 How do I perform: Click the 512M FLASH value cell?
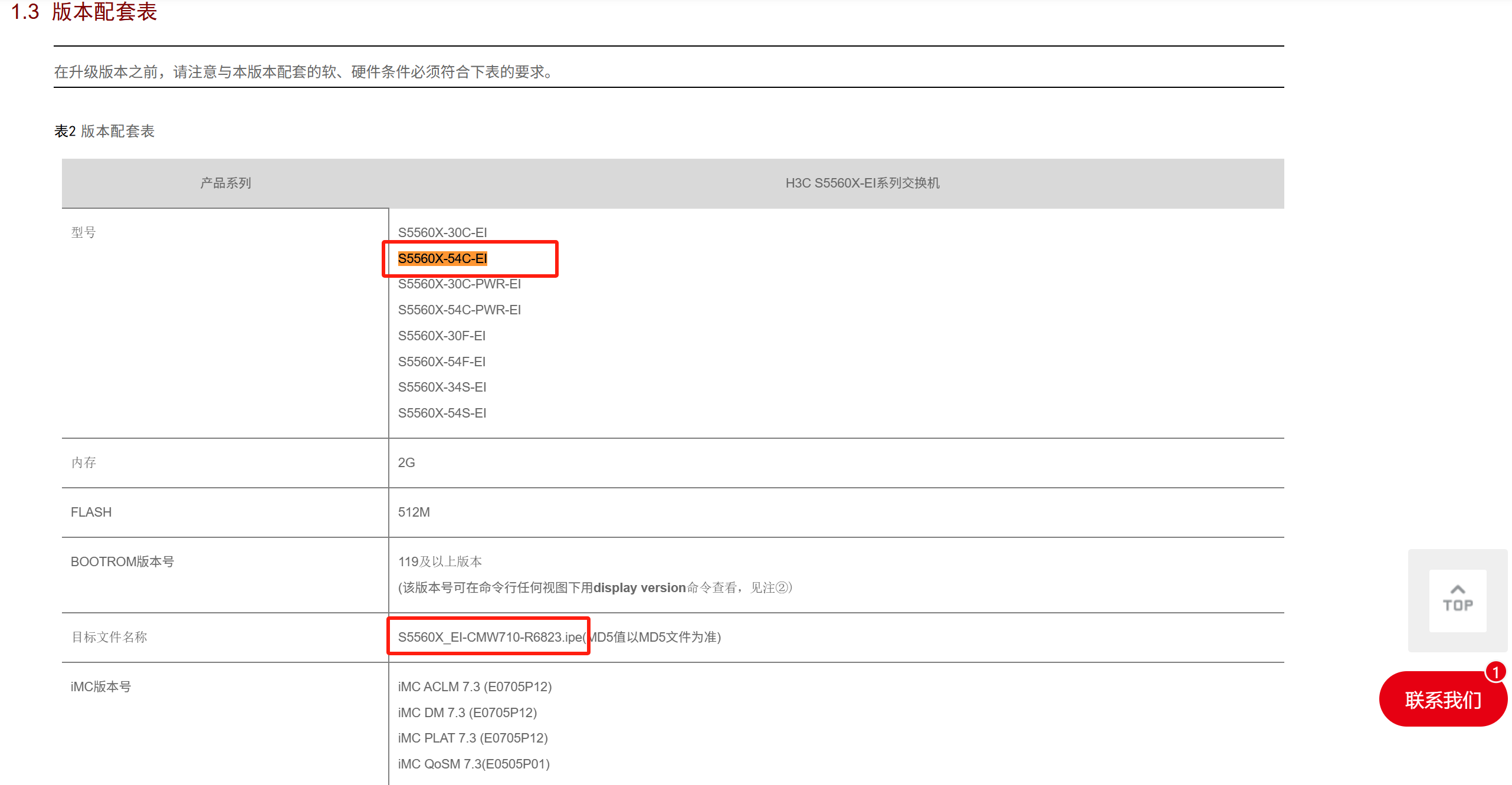pos(414,512)
